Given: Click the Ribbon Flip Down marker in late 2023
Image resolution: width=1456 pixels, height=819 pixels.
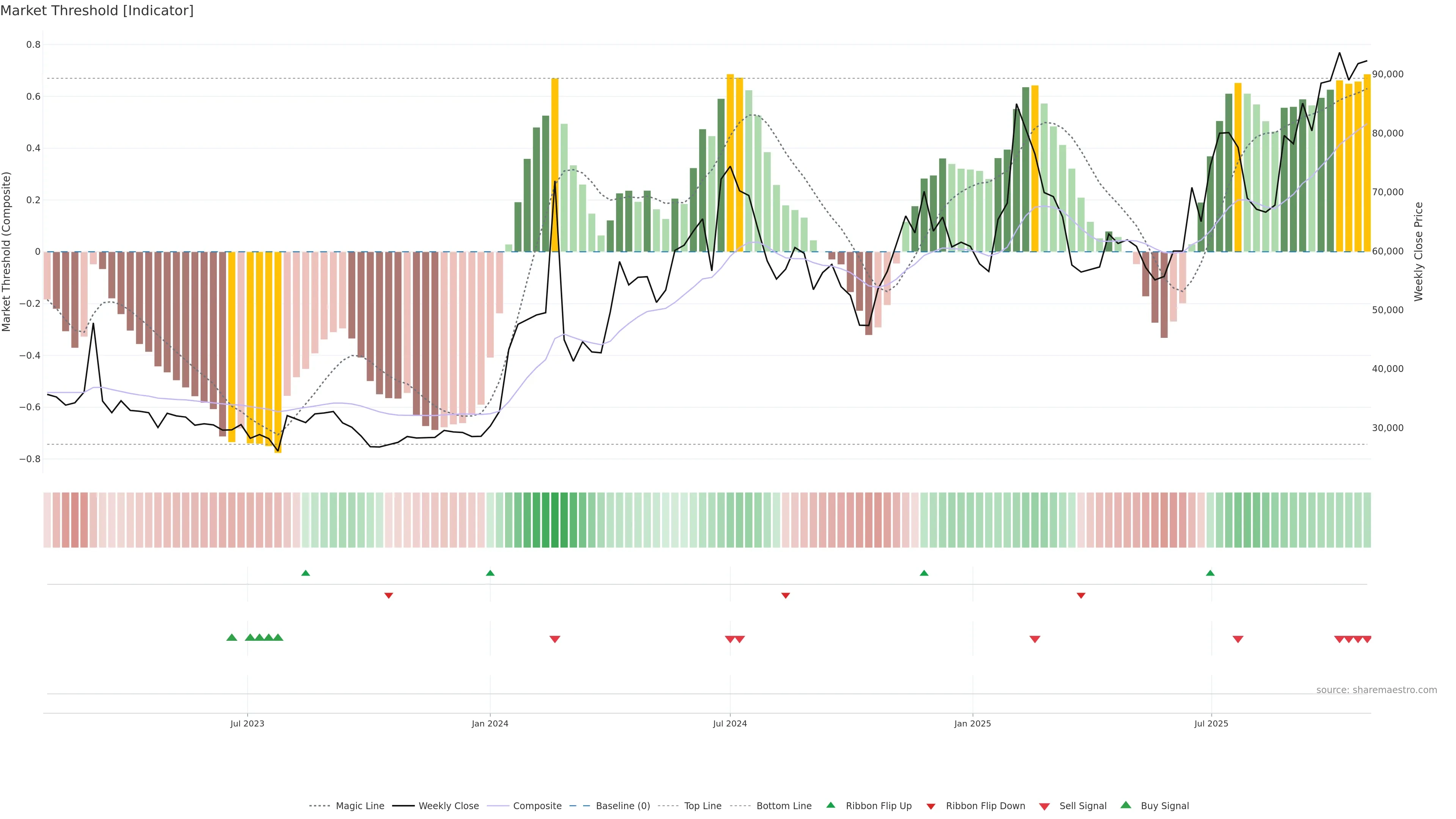Looking at the screenshot, I should tap(388, 596).
